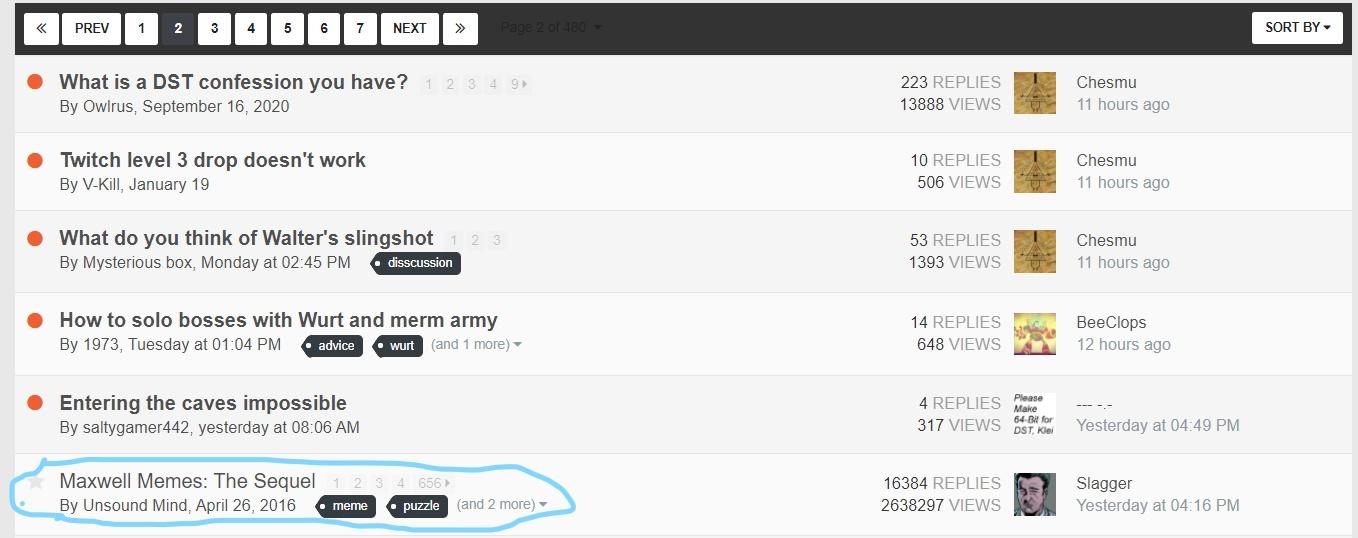Select current page 2 in pagination bar
Screen dimensions: 1358x538
(x=178, y=28)
